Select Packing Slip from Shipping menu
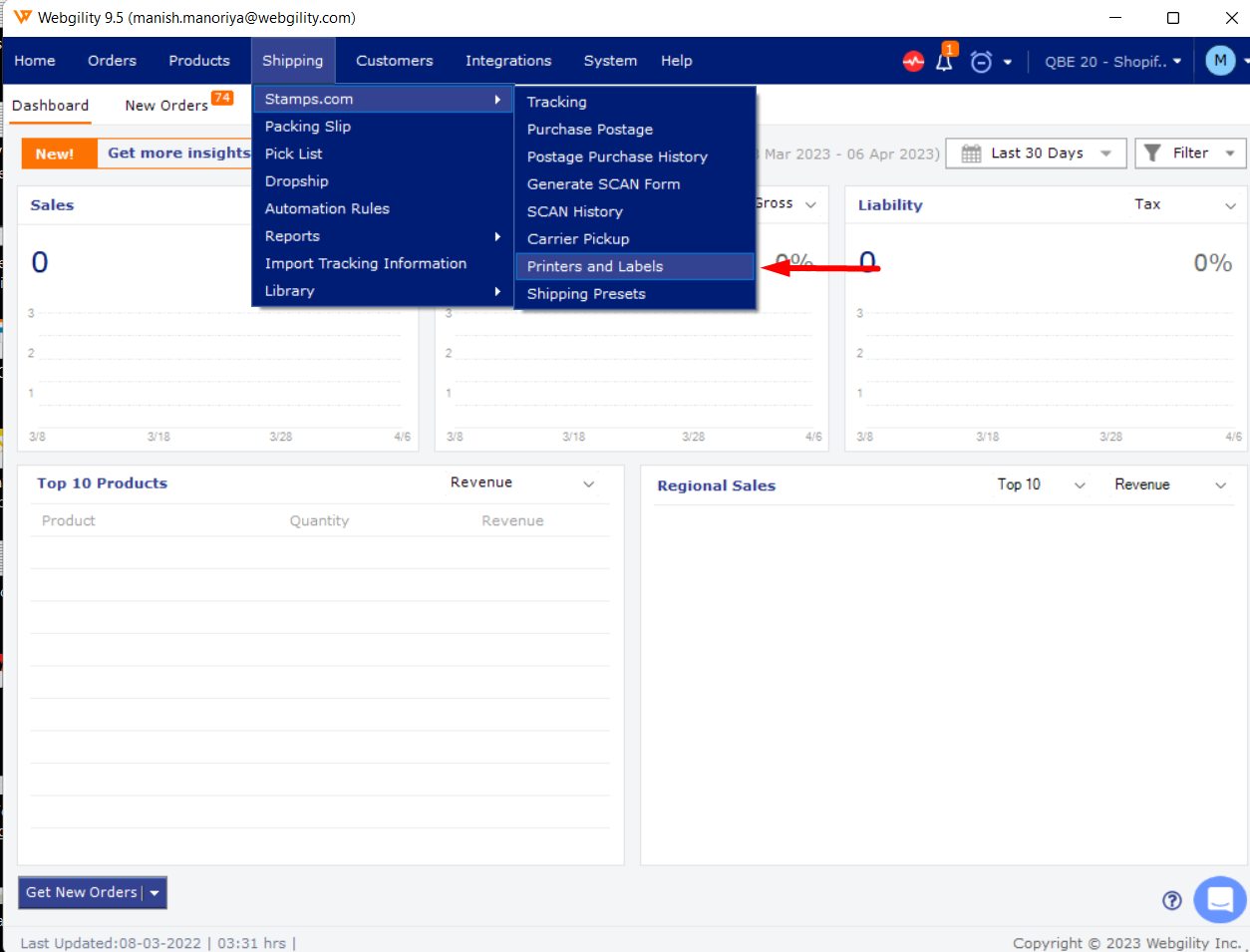1250x952 pixels. tap(383, 127)
